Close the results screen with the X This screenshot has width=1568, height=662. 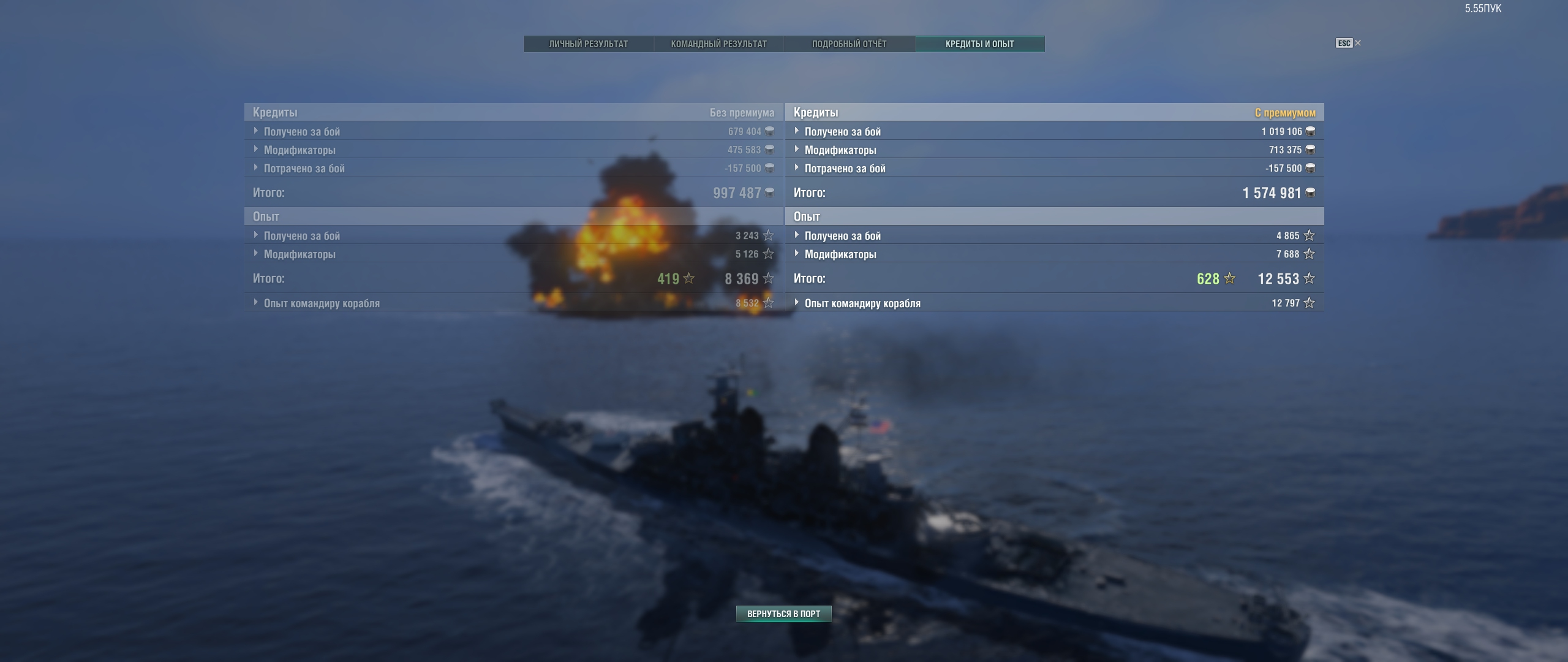click(1358, 43)
